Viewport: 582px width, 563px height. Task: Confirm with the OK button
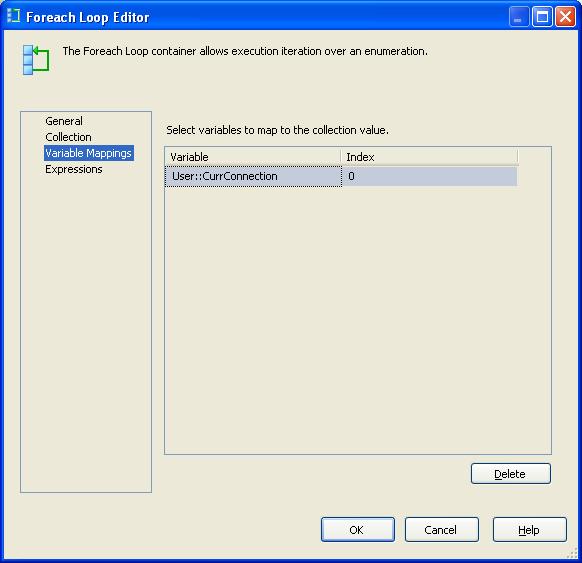(358, 530)
